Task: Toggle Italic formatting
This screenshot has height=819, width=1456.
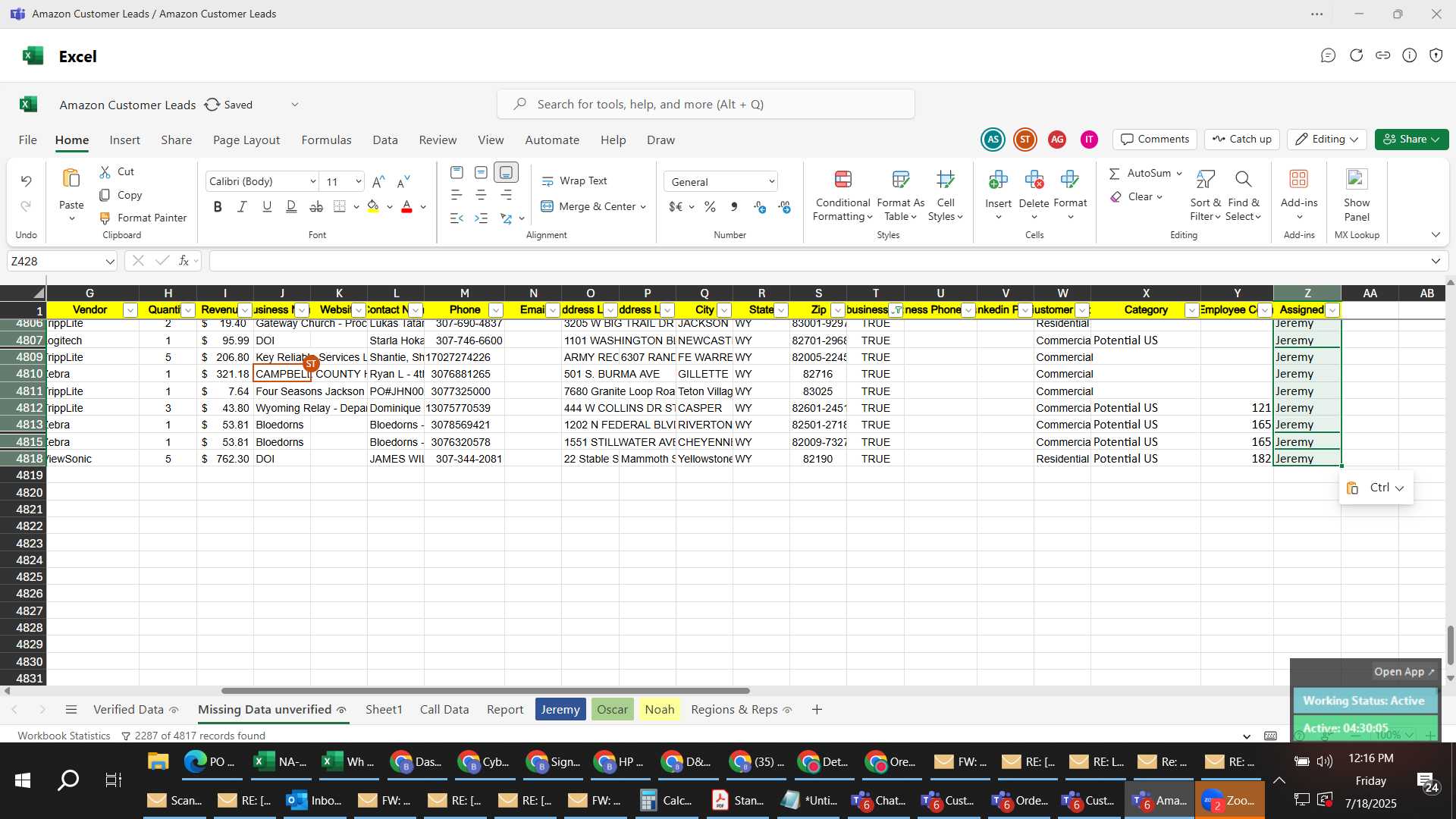Action: click(x=242, y=206)
